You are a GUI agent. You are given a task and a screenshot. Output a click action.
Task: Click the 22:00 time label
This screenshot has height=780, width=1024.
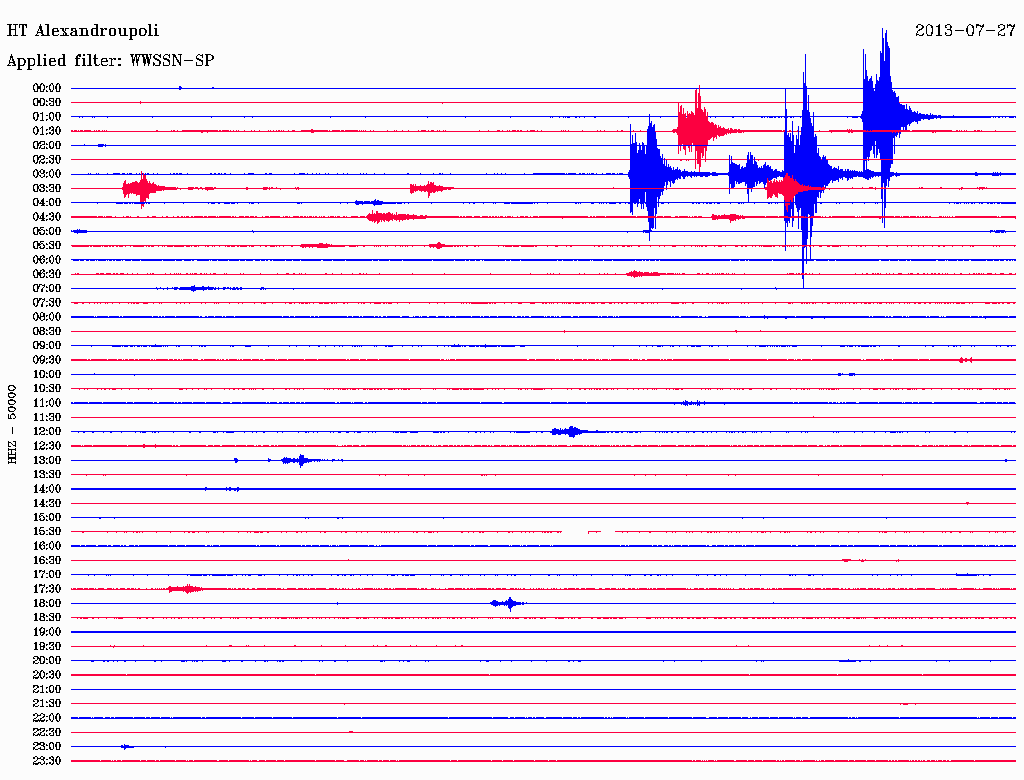[x=47, y=718]
